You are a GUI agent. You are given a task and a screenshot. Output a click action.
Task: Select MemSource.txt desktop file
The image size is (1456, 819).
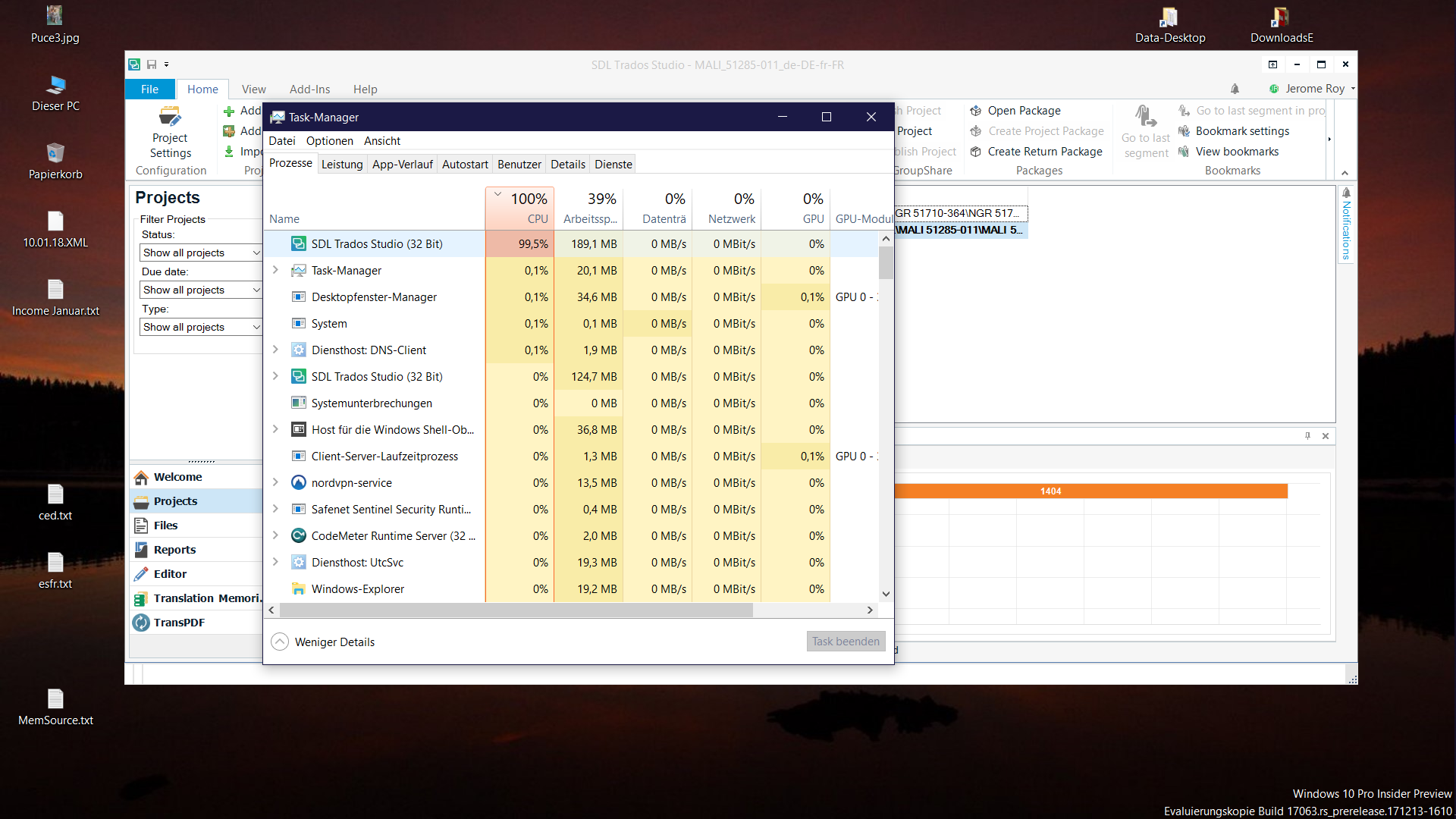[x=55, y=707]
